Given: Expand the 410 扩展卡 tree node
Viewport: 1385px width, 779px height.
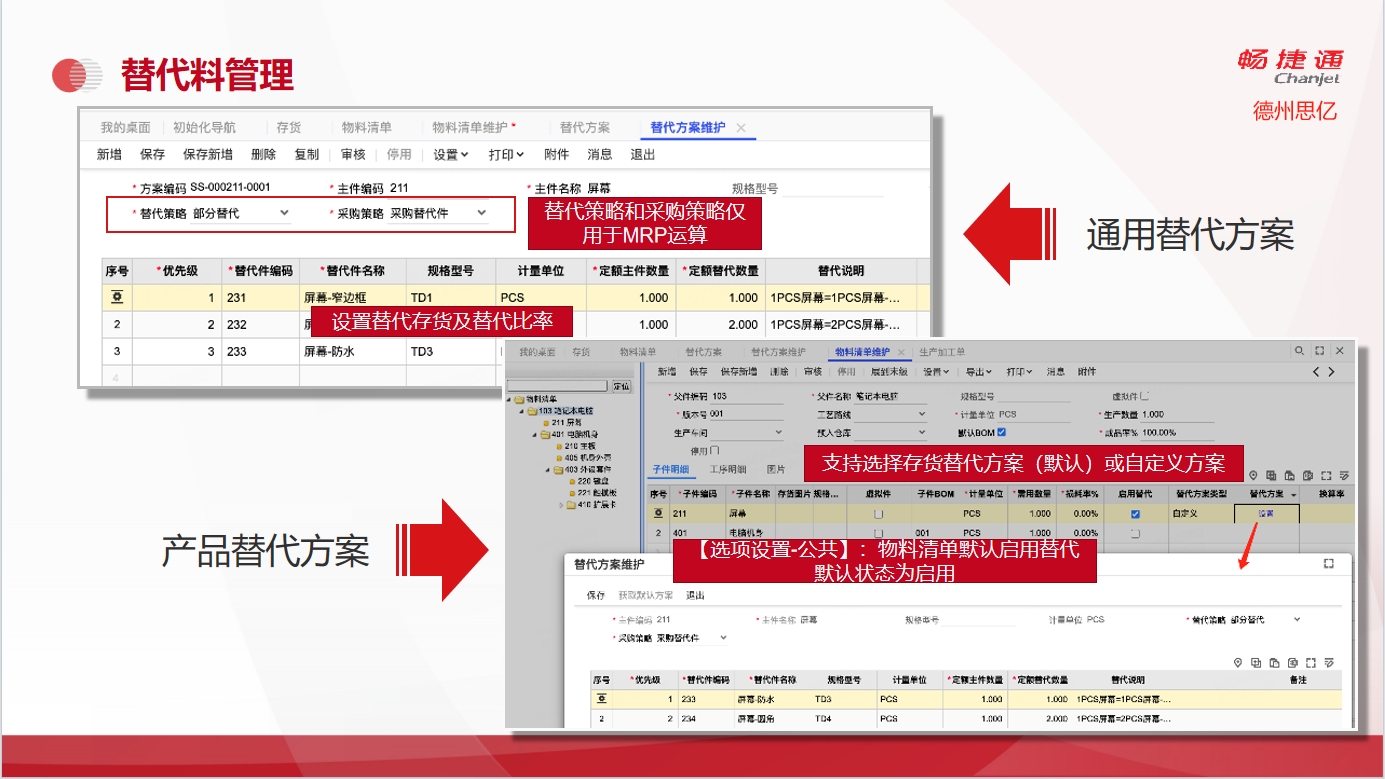Looking at the screenshot, I should (561, 505).
